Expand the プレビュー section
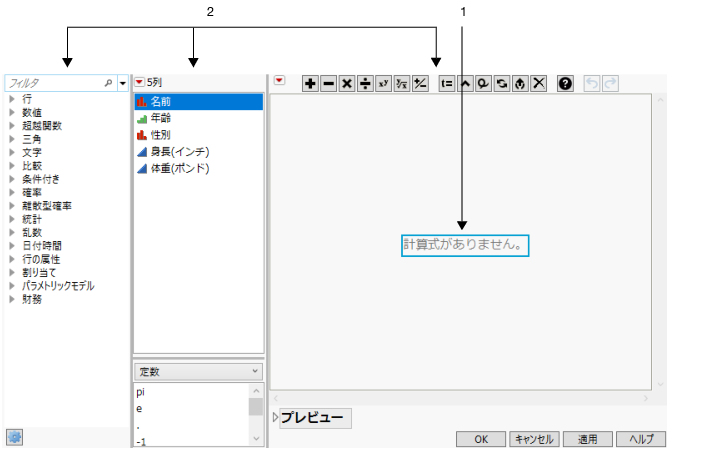Viewport: 709px width, 449px height. click(x=275, y=417)
